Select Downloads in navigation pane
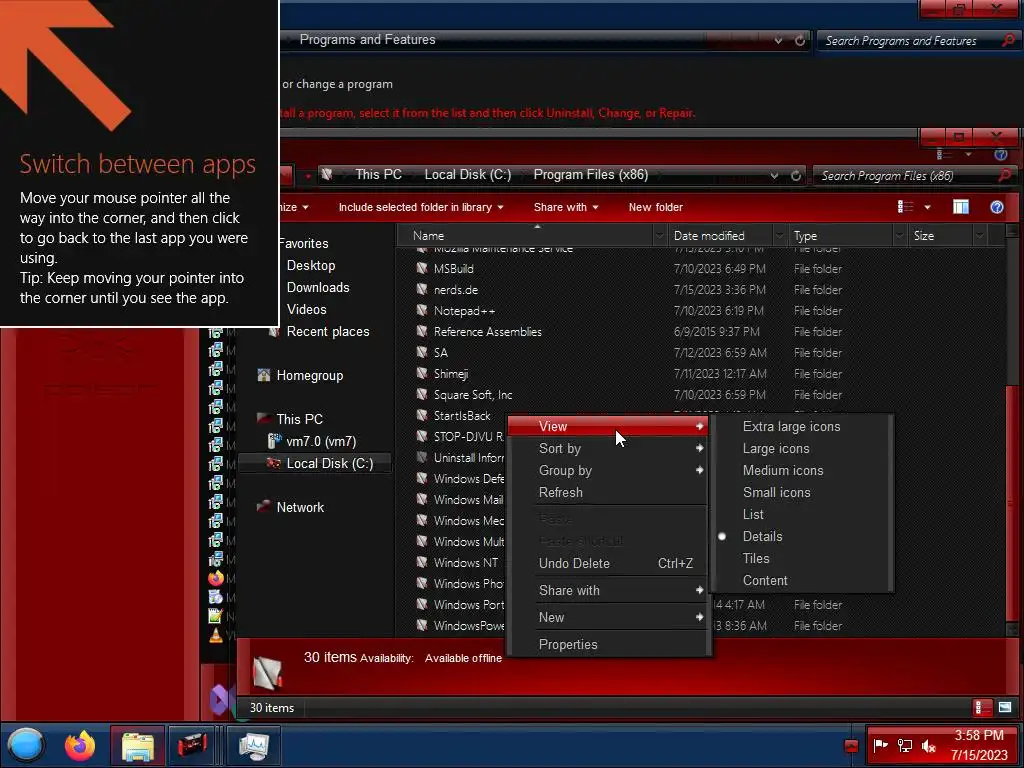This screenshot has height=768, width=1024. click(x=318, y=287)
